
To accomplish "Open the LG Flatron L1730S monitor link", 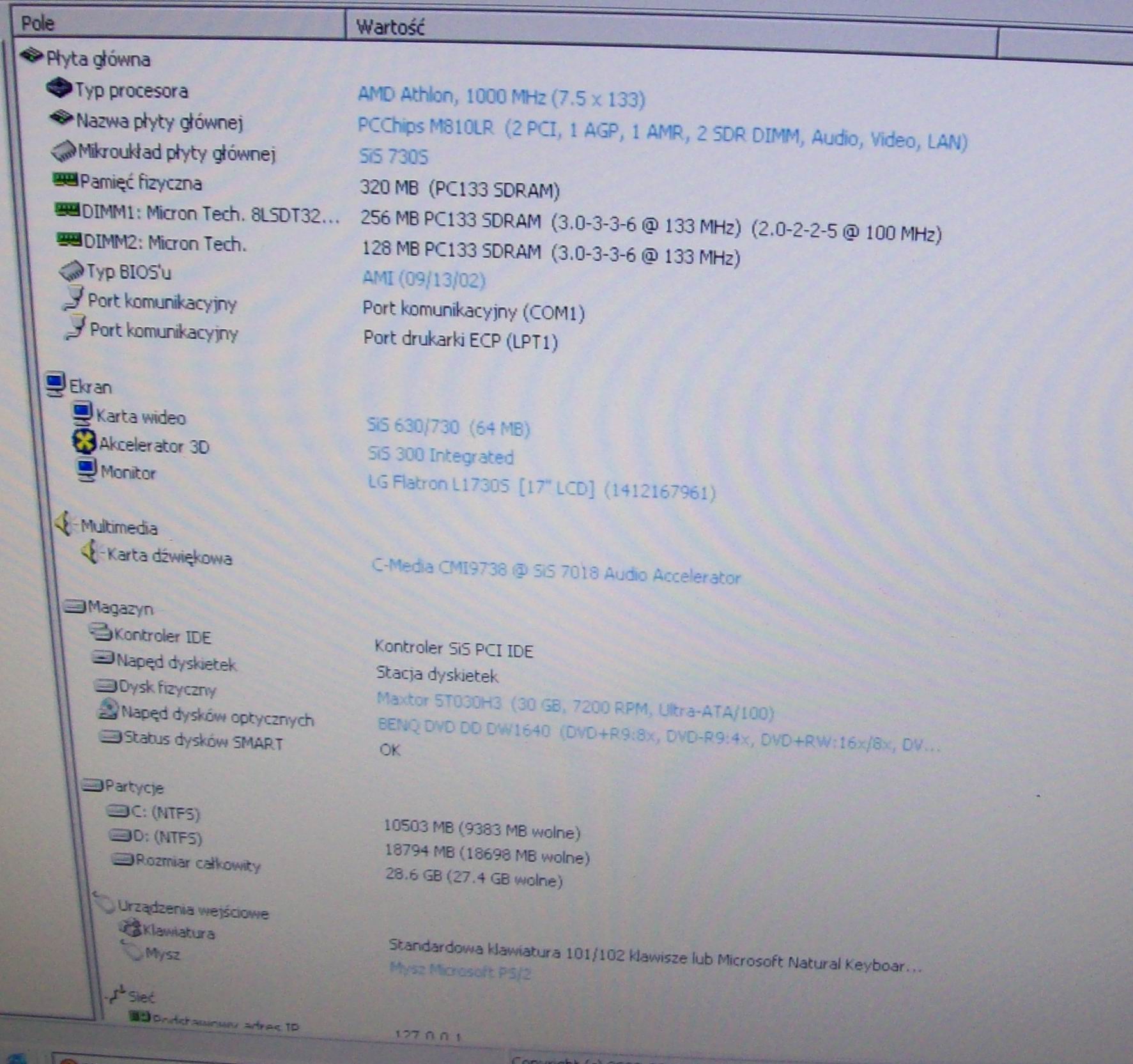I will 542,488.
